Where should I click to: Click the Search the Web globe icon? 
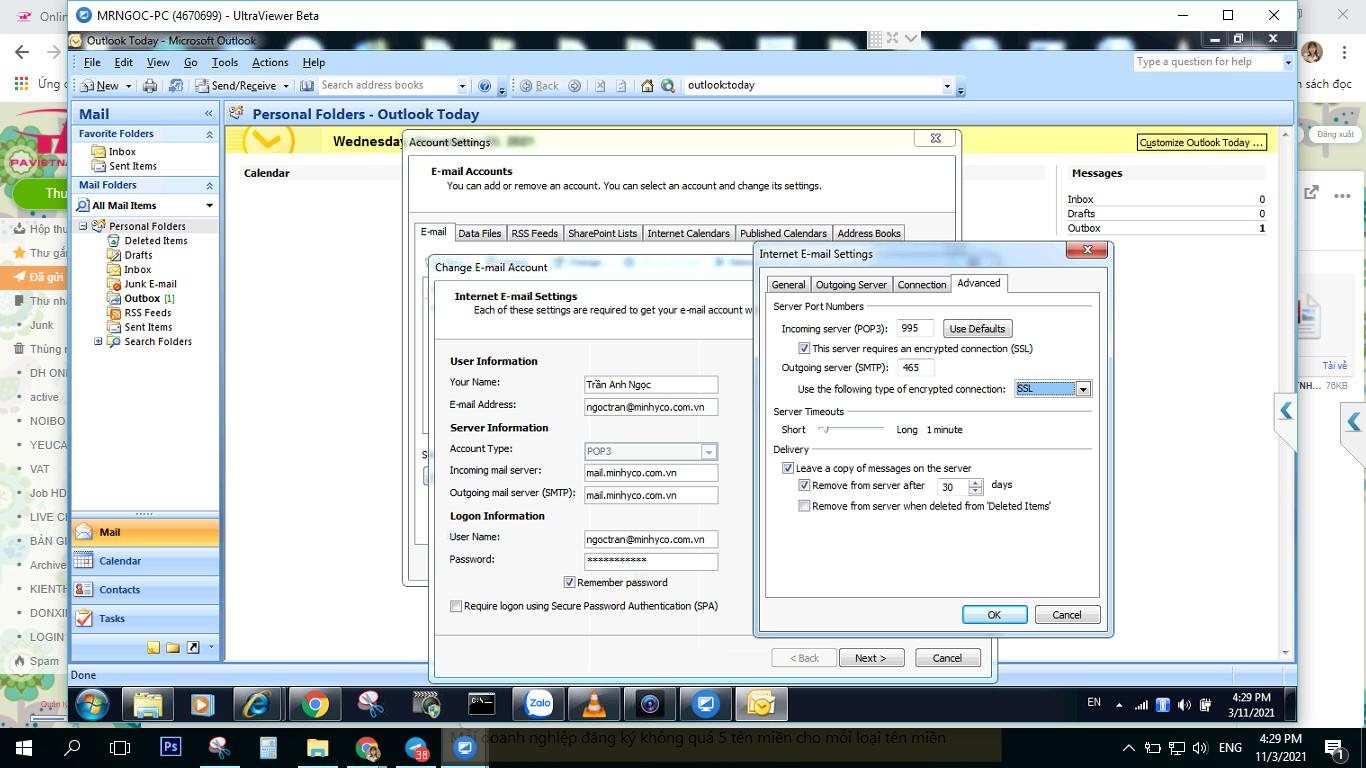click(668, 86)
